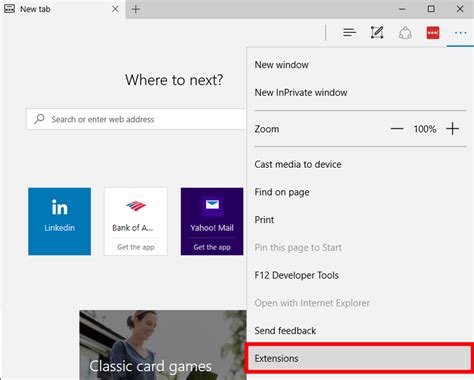Open the Extensions menu entry
Image resolution: width=474 pixels, height=380 pixels.
pyautogui.click(x=359, y=358)
